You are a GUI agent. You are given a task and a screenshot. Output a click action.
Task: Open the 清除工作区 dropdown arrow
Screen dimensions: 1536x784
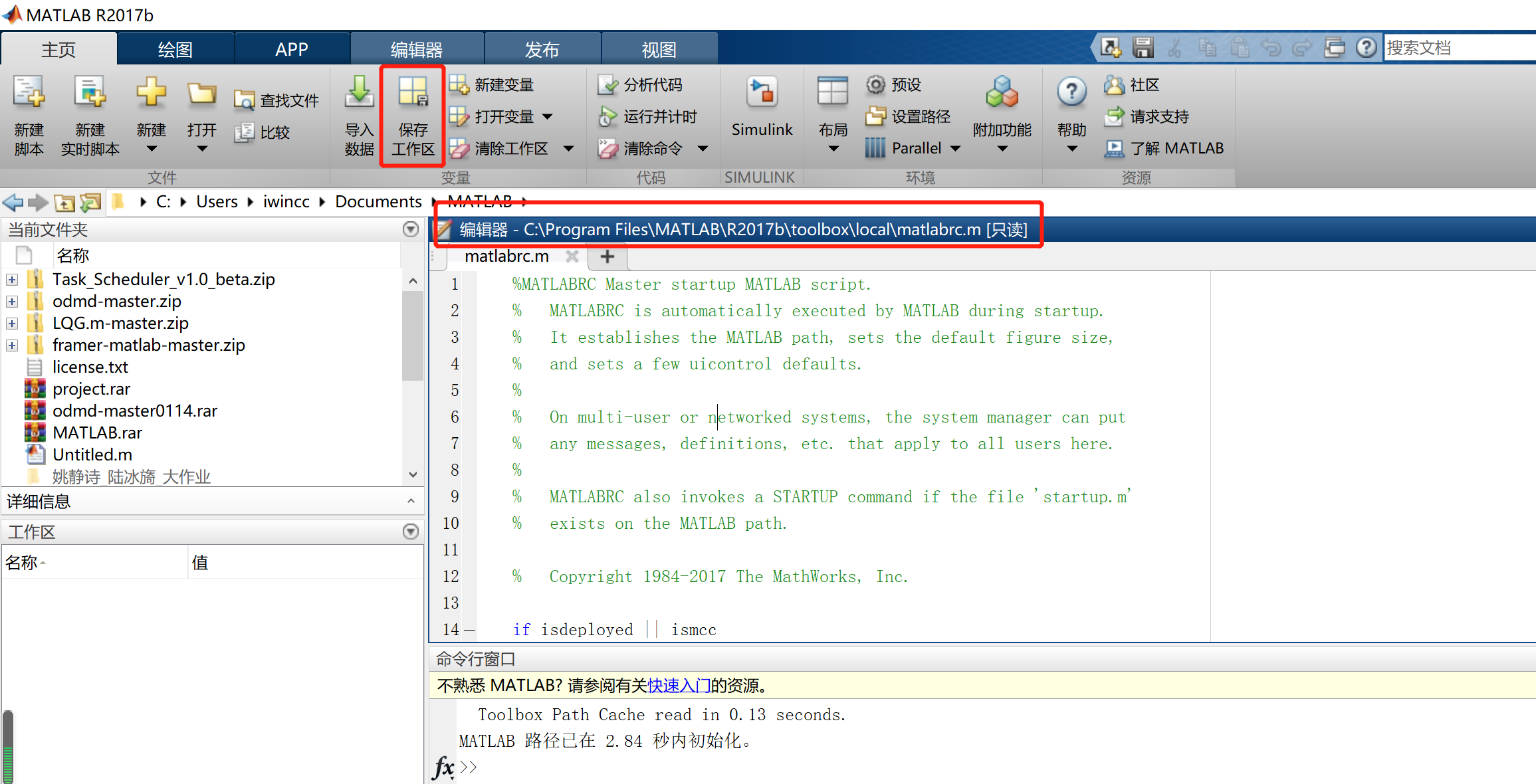[x=568, y=148]
